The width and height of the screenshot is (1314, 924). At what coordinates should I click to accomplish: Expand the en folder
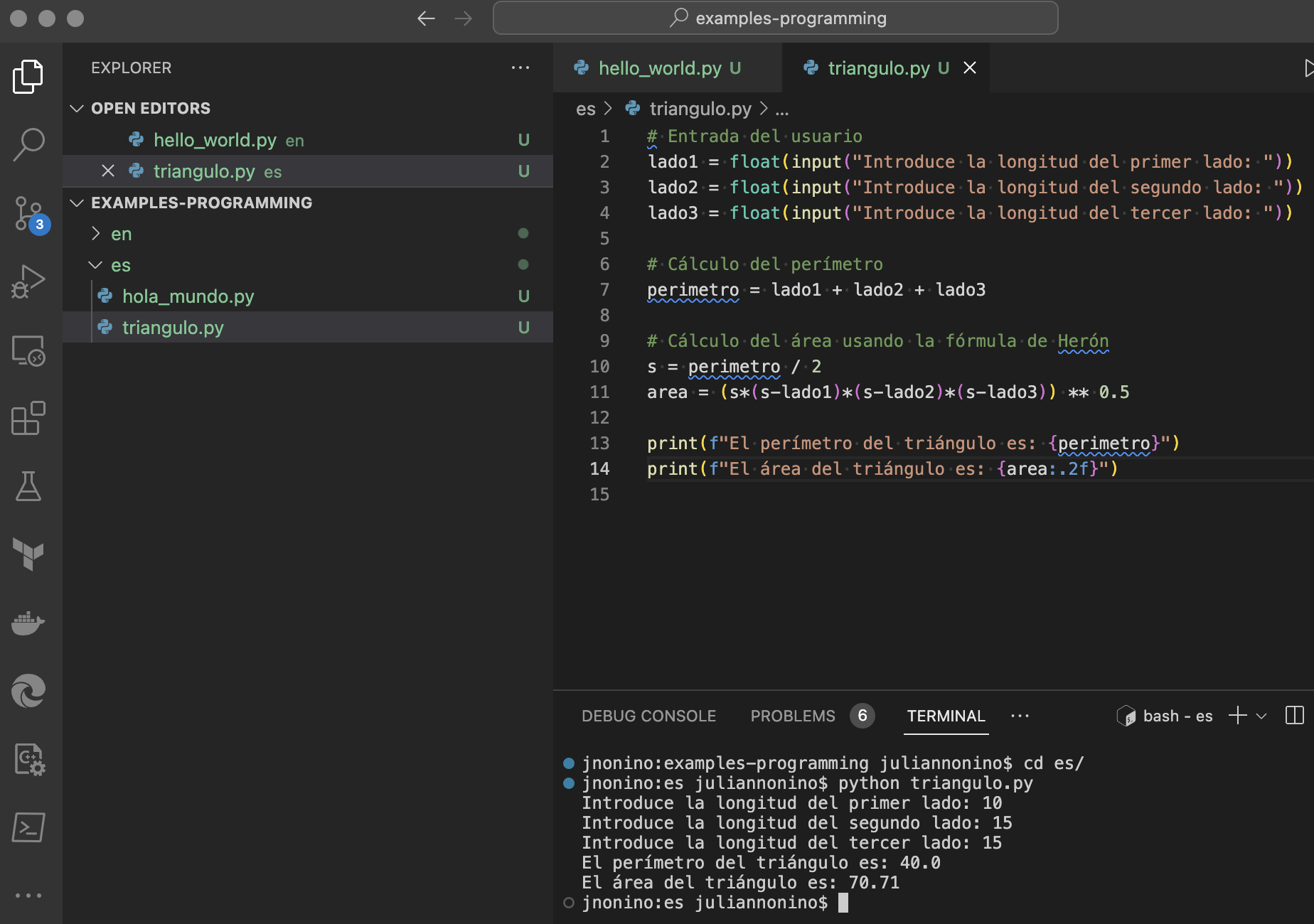coord(121,234)
